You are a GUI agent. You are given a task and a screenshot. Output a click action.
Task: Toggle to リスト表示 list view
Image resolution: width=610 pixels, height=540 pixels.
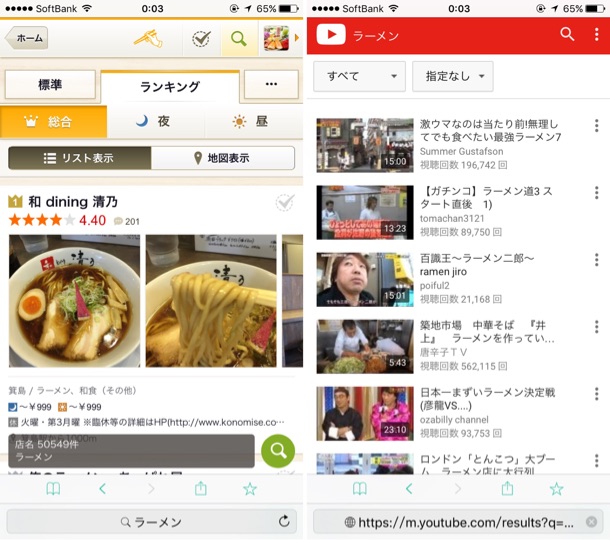pos(80,158)
